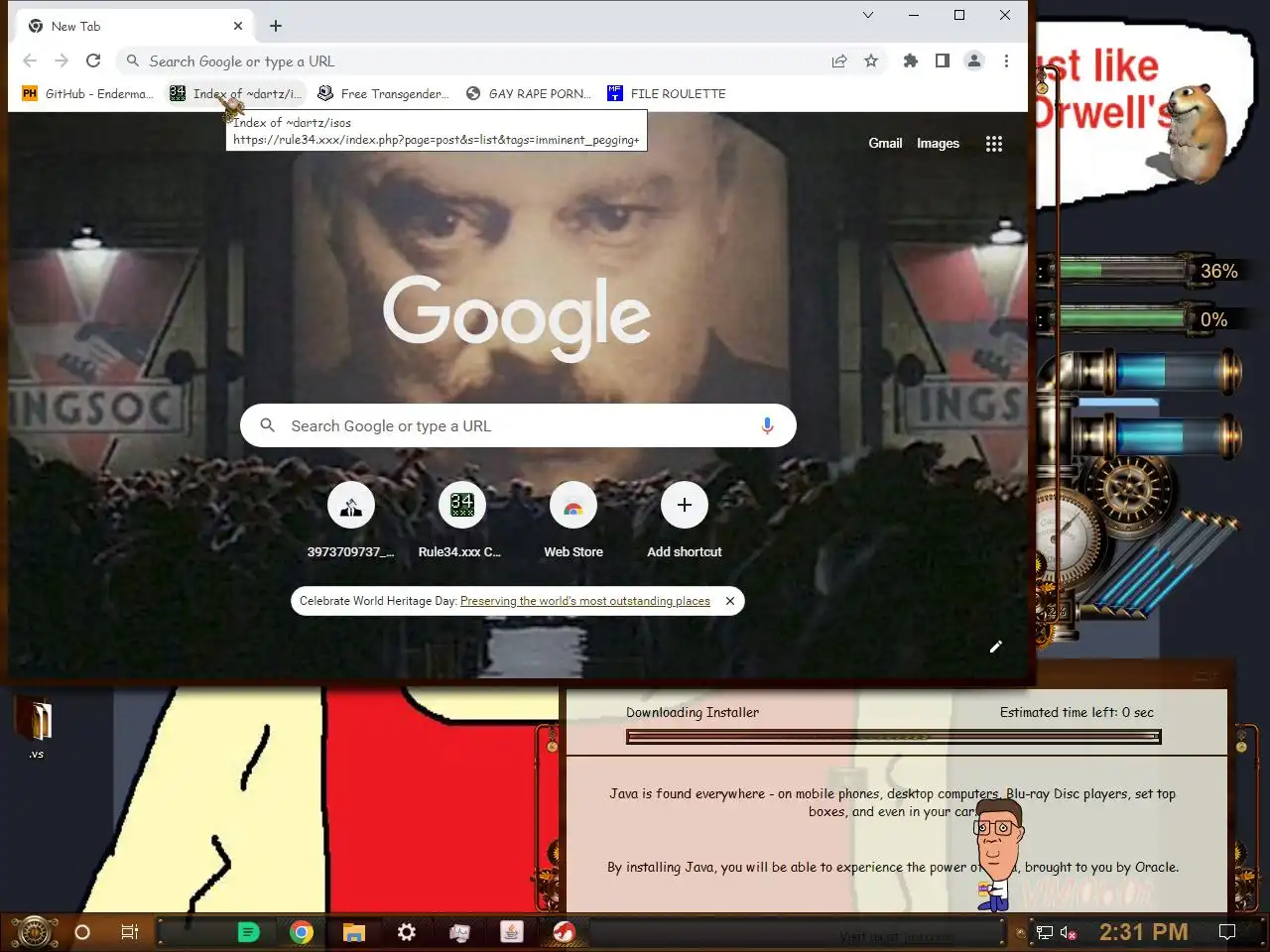Click the Java installer taskbar icon
Viewport: 1270px width, 952px height.
[x=512, y=932]
